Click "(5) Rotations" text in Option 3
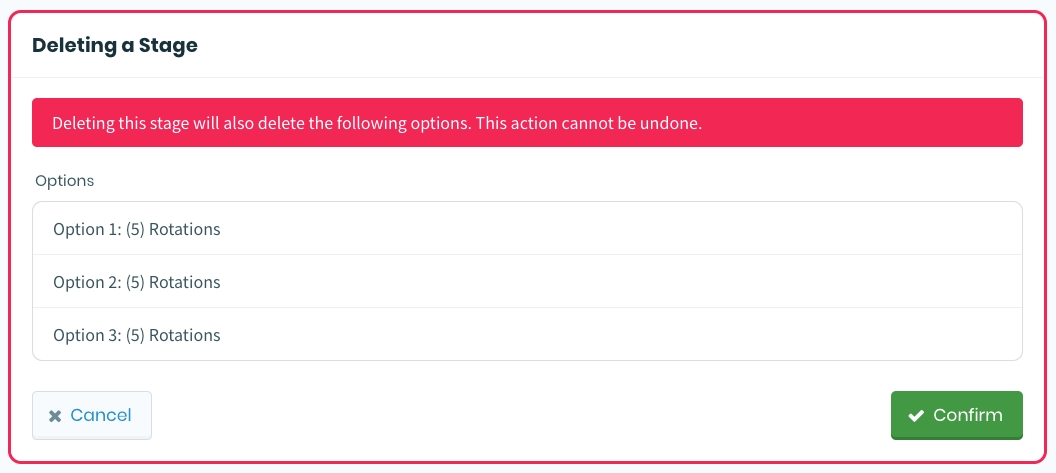The width and height of the screenshot is (1056, 473). coord(173,335)
